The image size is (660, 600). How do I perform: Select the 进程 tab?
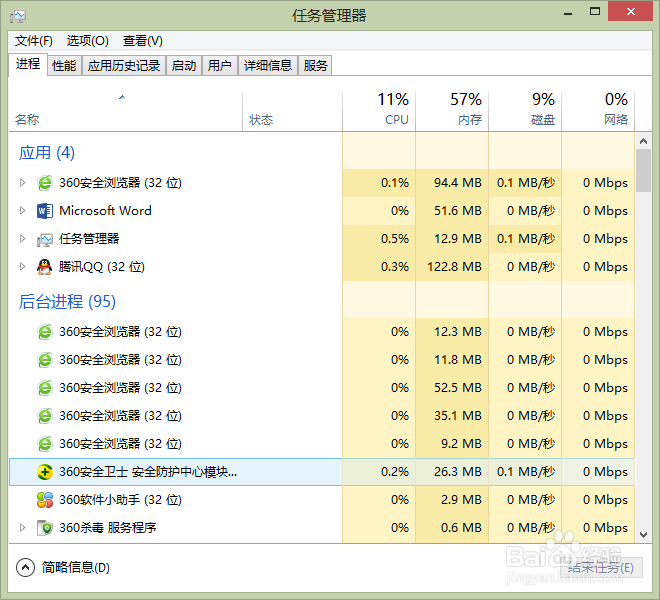click(x=28, y=64)
